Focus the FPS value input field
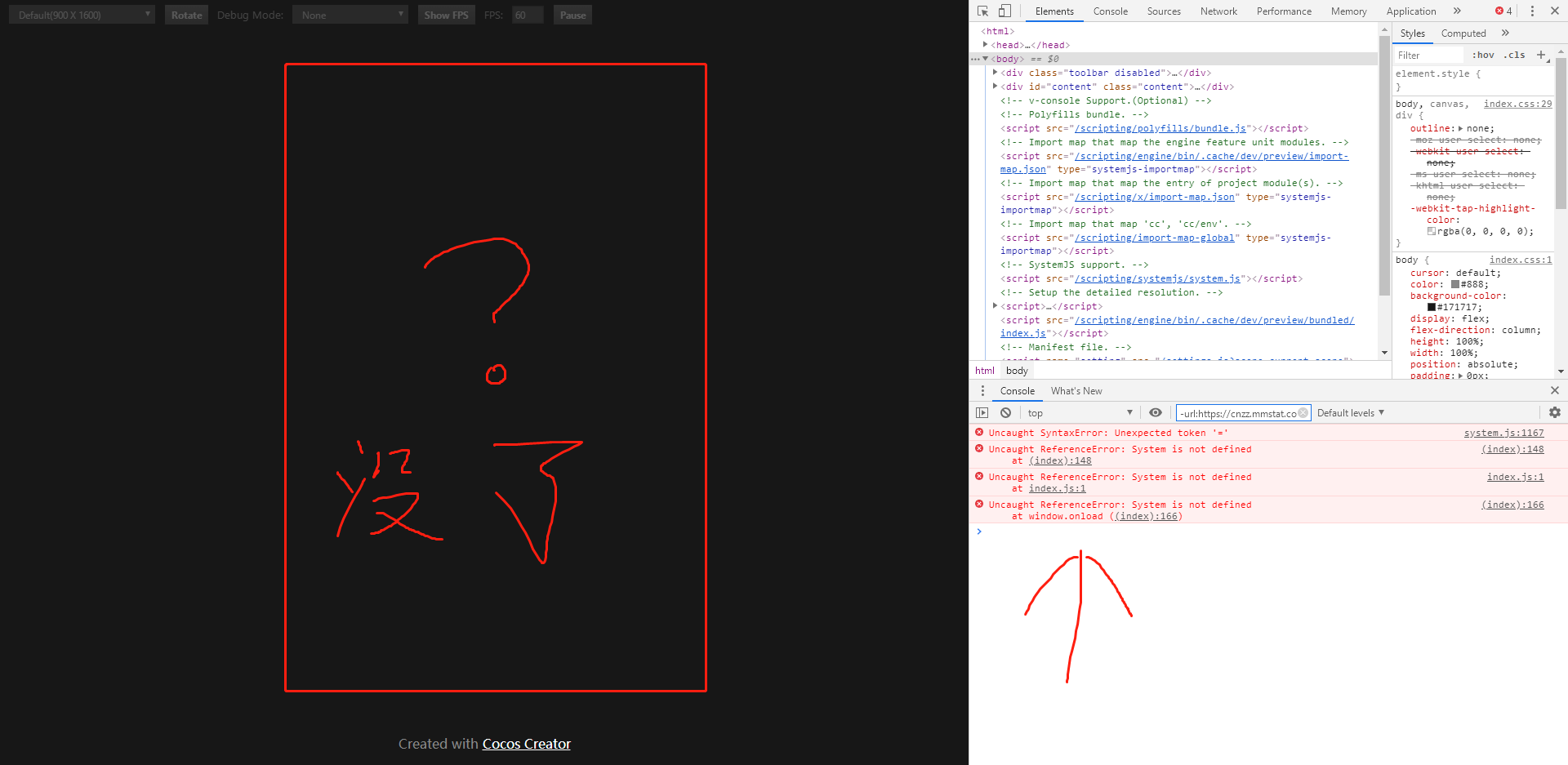1568x765 pixels. 528,15
